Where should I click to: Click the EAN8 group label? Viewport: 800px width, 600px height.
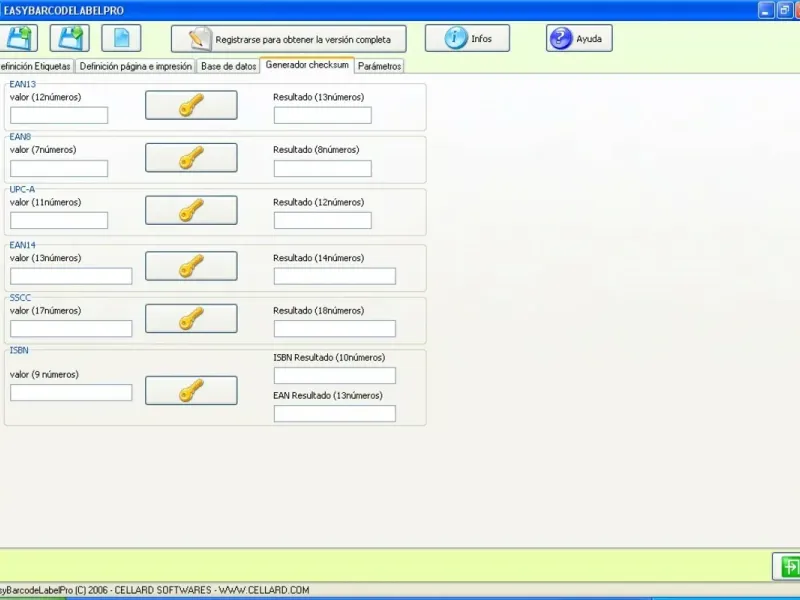pyautogui.click(x=20, y=137)
